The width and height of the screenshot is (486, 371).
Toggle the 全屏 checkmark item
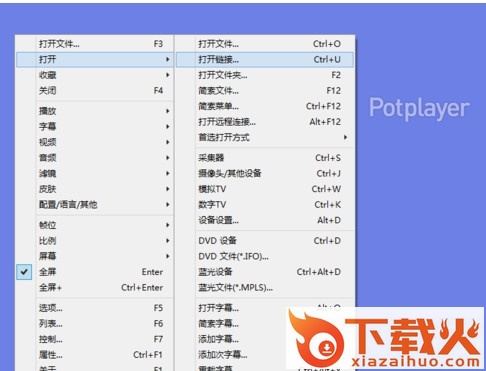(x=95, y=272)
